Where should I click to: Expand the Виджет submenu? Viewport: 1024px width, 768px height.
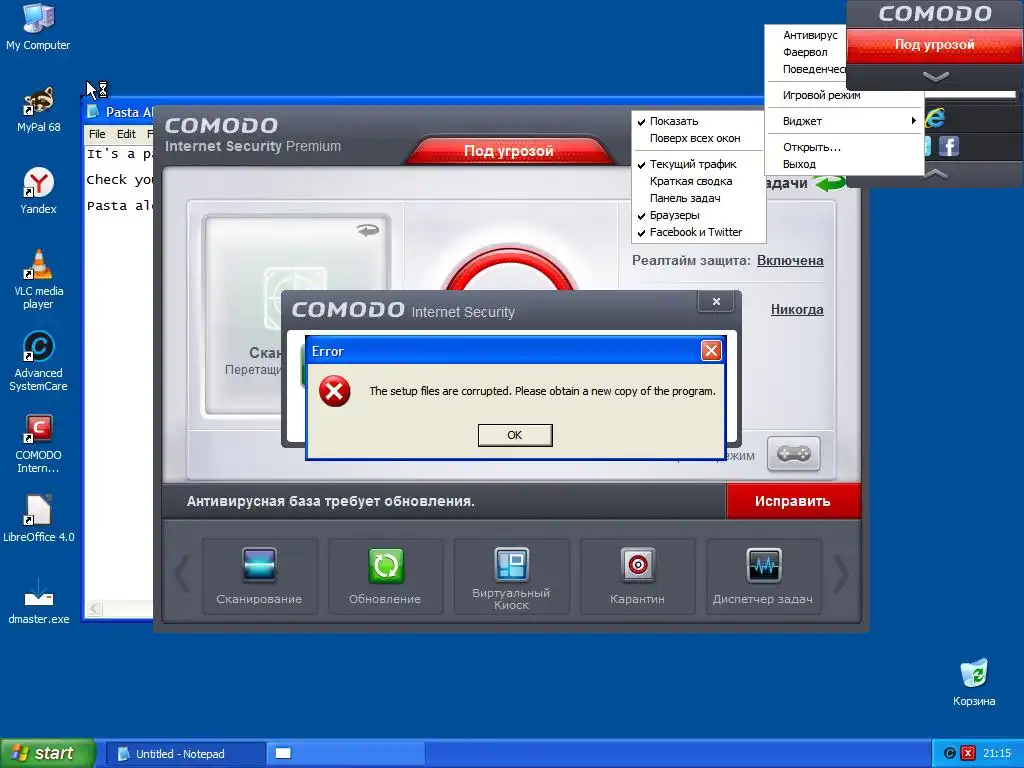[x=844, y=121]
